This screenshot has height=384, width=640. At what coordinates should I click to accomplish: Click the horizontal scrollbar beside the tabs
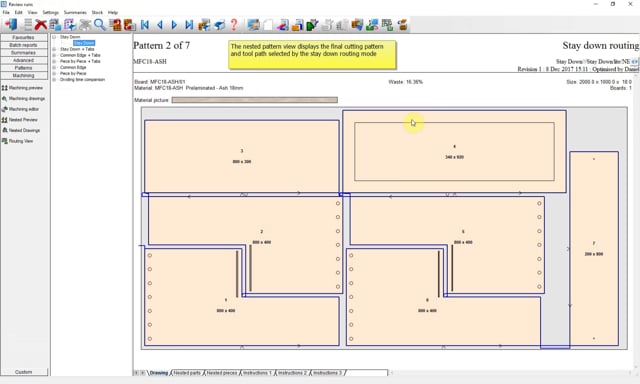click(510, 373)
